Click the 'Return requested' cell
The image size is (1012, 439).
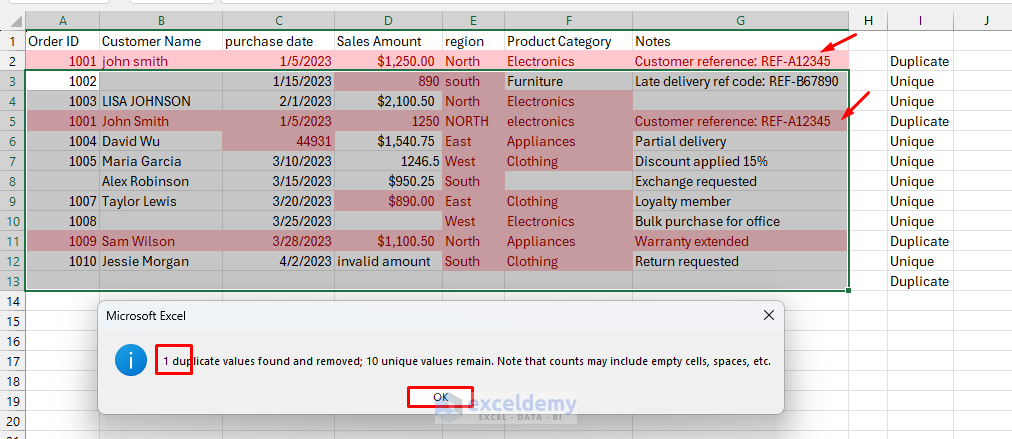coord(740,261)
